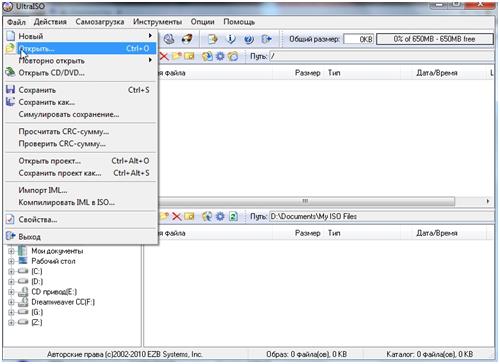
Task: Choose Открыть... from the File menu
Action: pos(81,49)
